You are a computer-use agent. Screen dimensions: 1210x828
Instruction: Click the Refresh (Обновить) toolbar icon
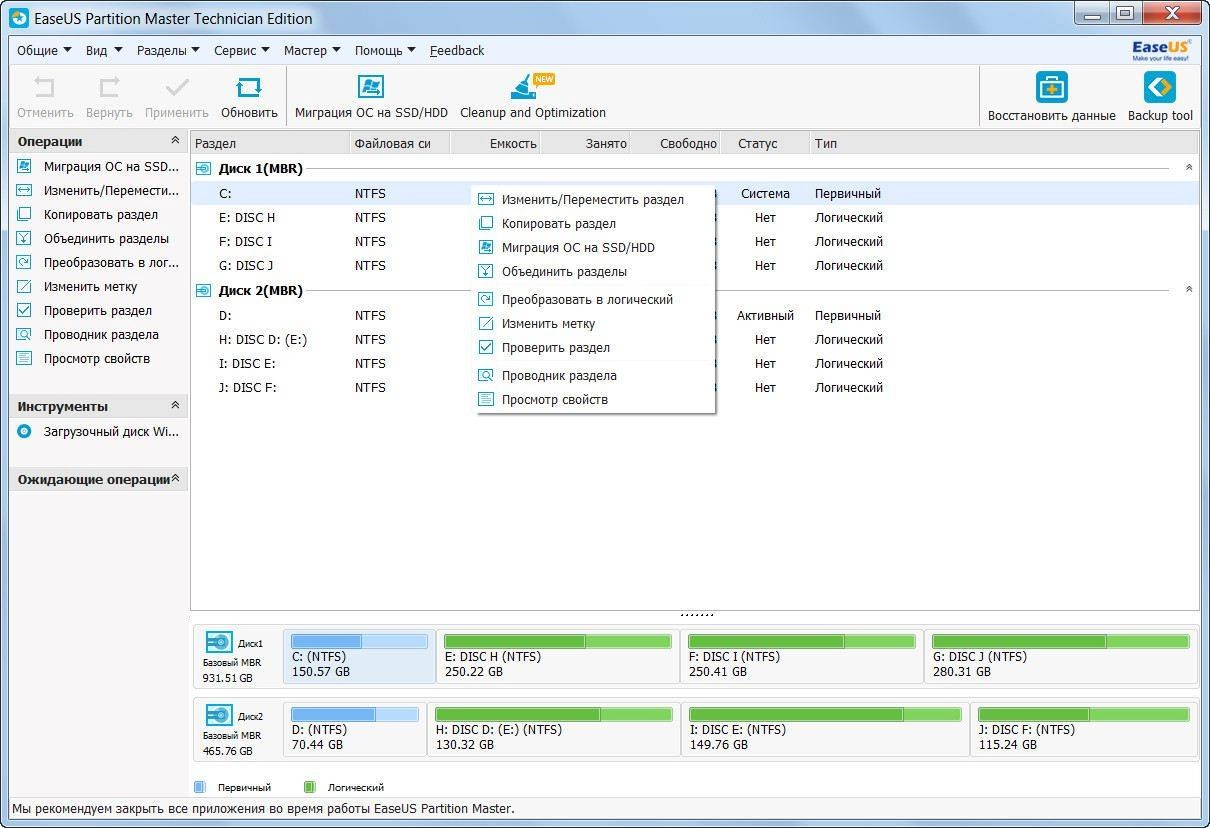249,87
